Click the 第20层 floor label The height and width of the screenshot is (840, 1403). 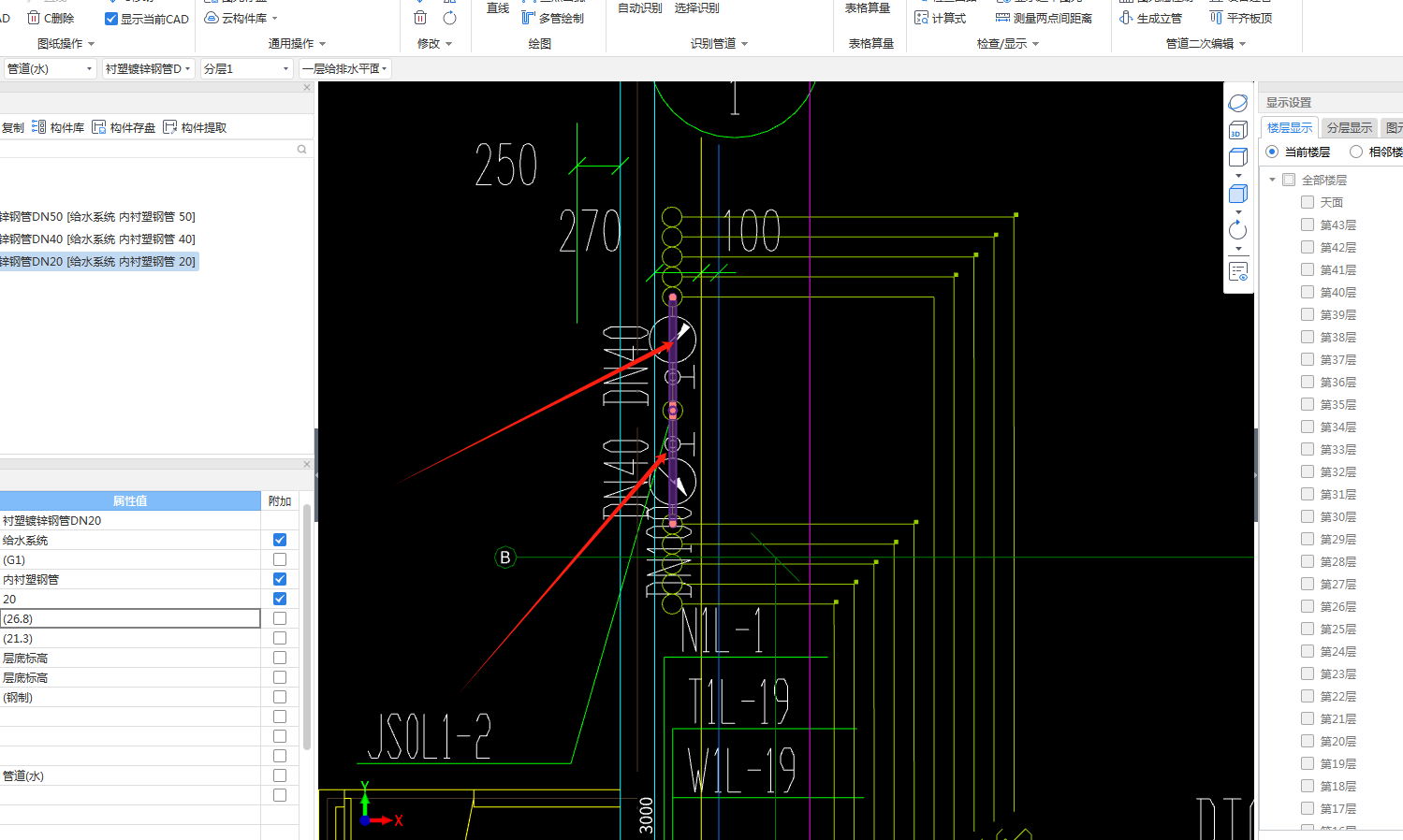click(1337, 741)
